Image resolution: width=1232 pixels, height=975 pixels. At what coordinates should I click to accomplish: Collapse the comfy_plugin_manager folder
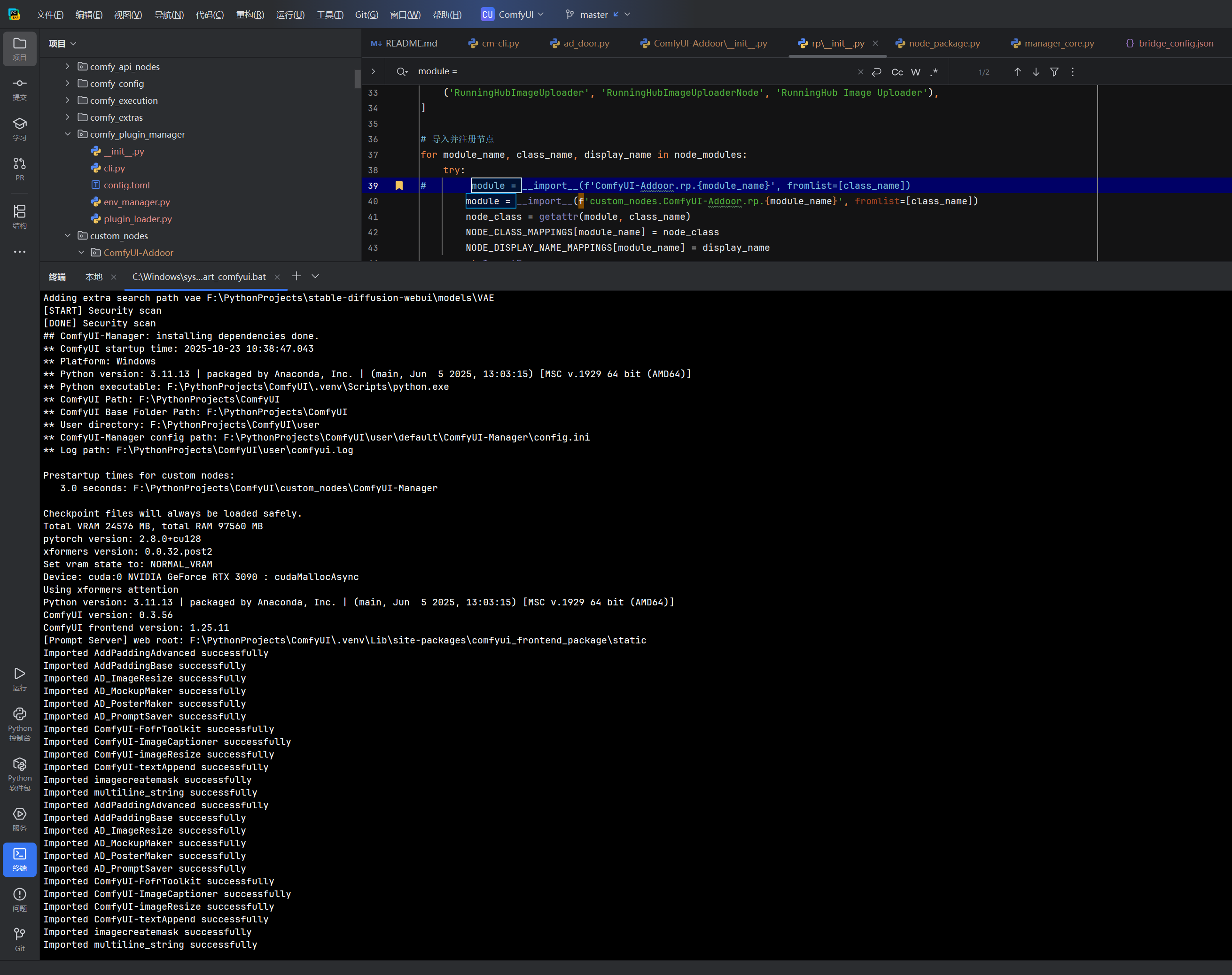coord(67,134)
